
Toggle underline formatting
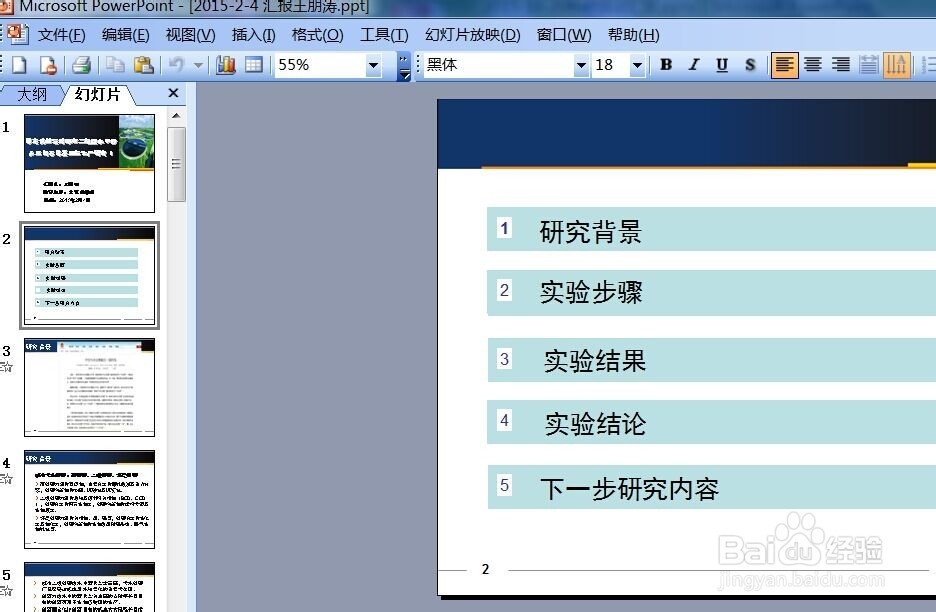click(x=720, y=64)
